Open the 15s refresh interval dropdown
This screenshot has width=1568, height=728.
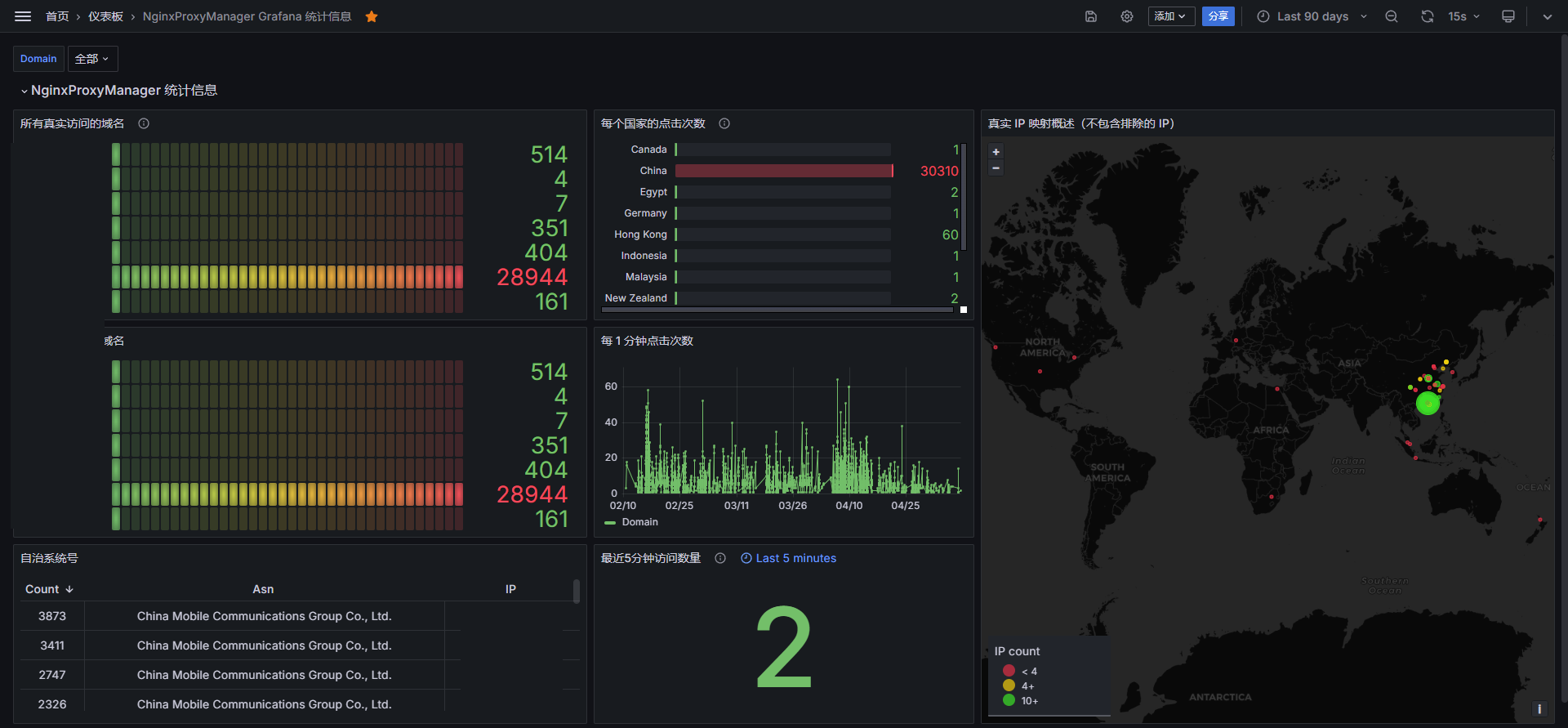(x=1463, y=16)
